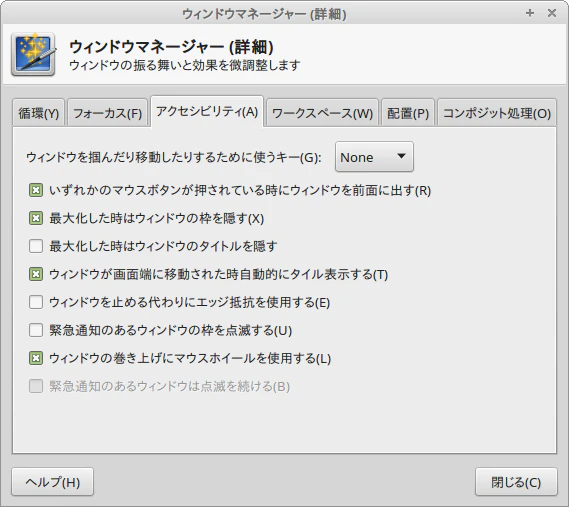569x507 pixels.
Task: Click the 閉じる(C) button
Action: click(x=516, y=482)
